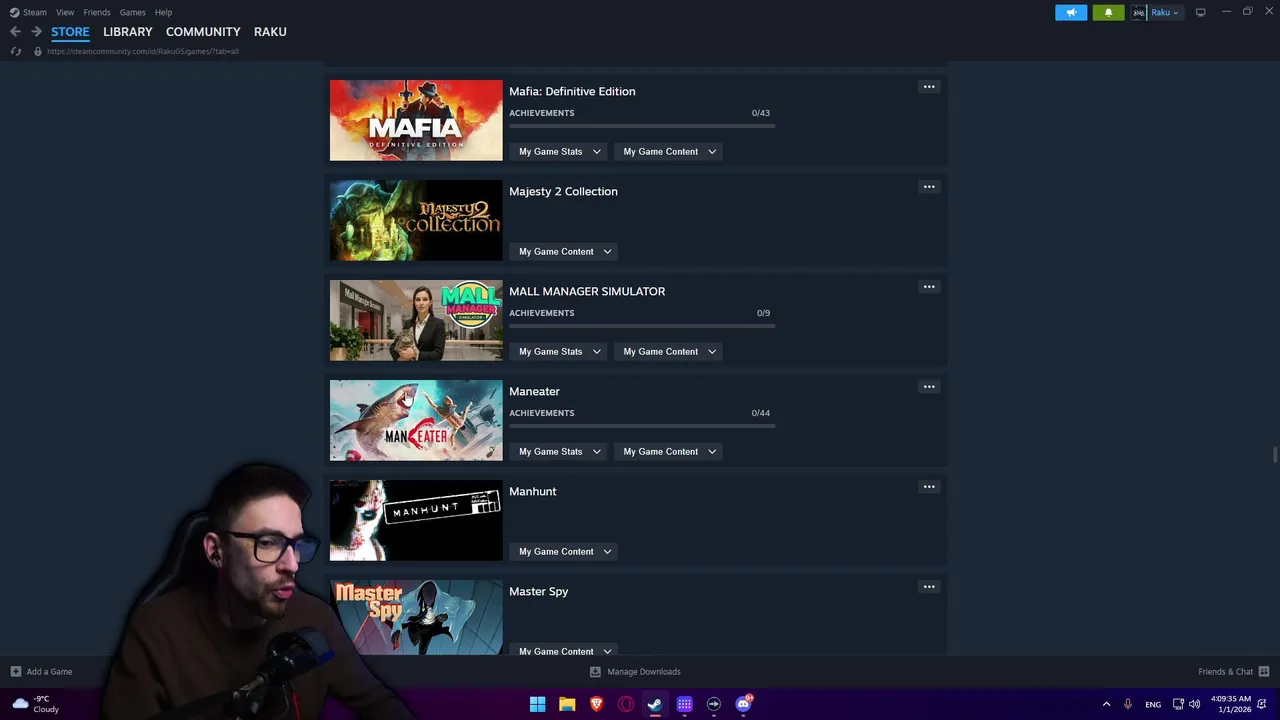
Task: Click the Add a Game label
Action: (x=49, y=672)
